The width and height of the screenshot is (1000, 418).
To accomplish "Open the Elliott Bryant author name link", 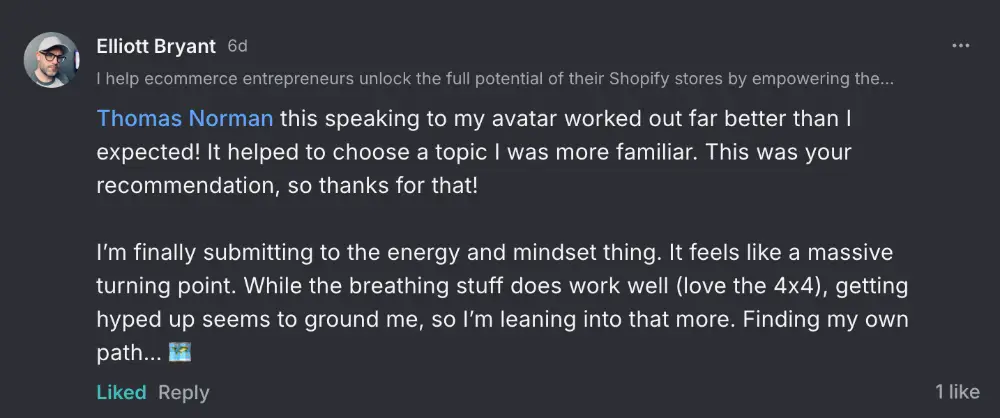I will pos(157,46).
